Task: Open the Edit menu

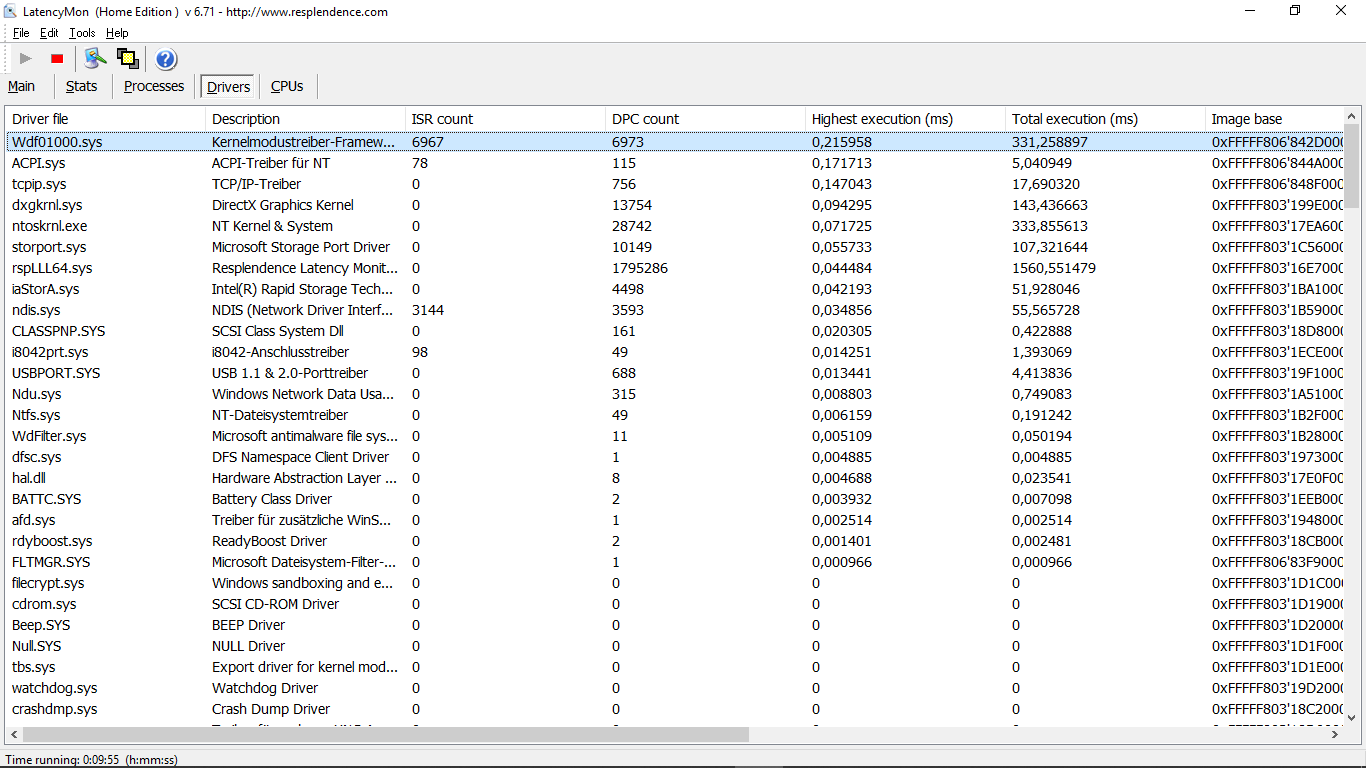Action: coord(49,33)
